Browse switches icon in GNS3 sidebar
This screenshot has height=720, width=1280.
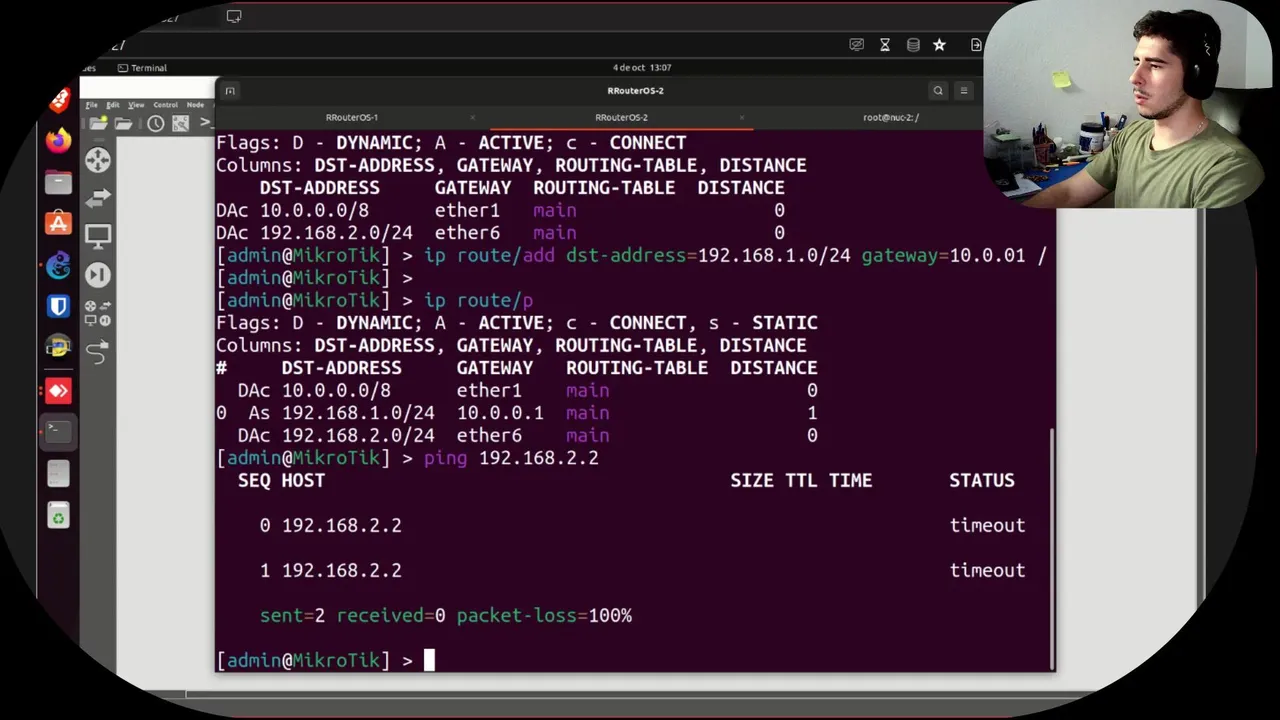tap(97, 198)
